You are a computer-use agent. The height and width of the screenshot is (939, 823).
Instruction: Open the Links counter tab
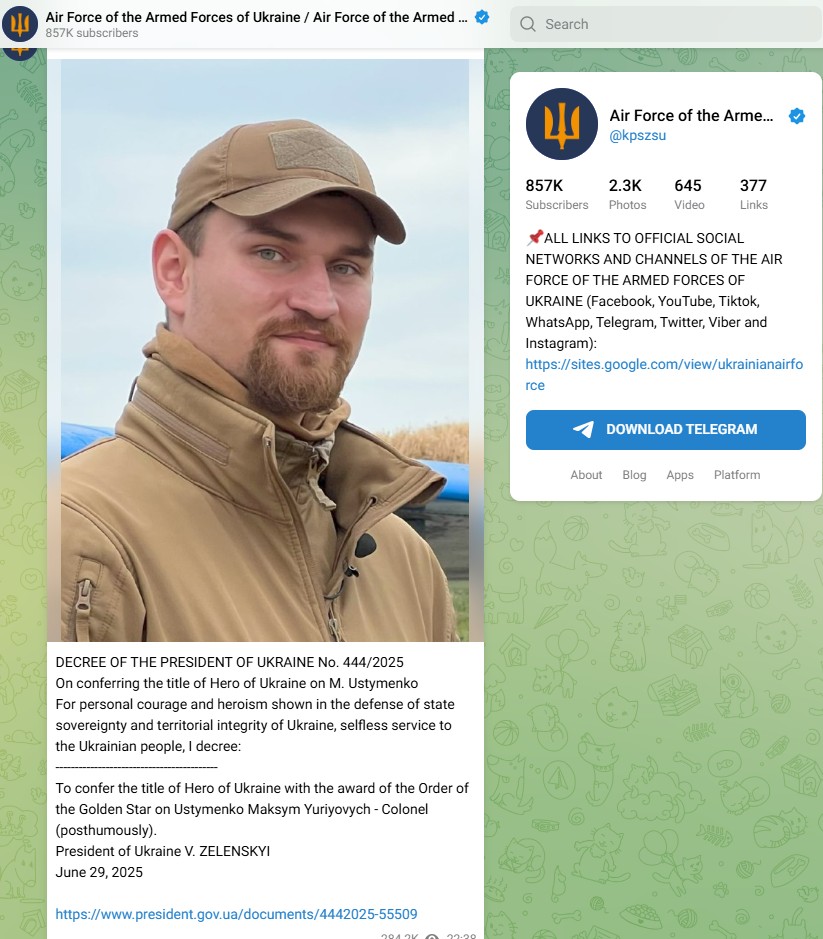tap(754, 194)
